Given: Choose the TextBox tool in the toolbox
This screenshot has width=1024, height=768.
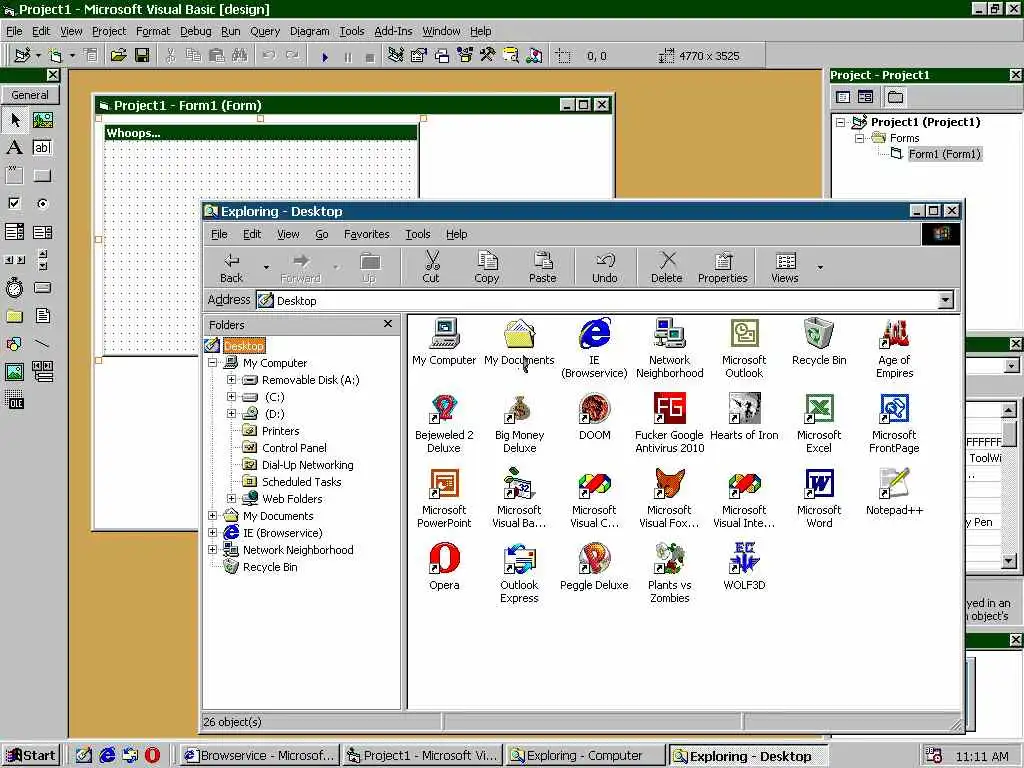Looking at the screenshot, I should pyautogui.click(x=42, y=148).
